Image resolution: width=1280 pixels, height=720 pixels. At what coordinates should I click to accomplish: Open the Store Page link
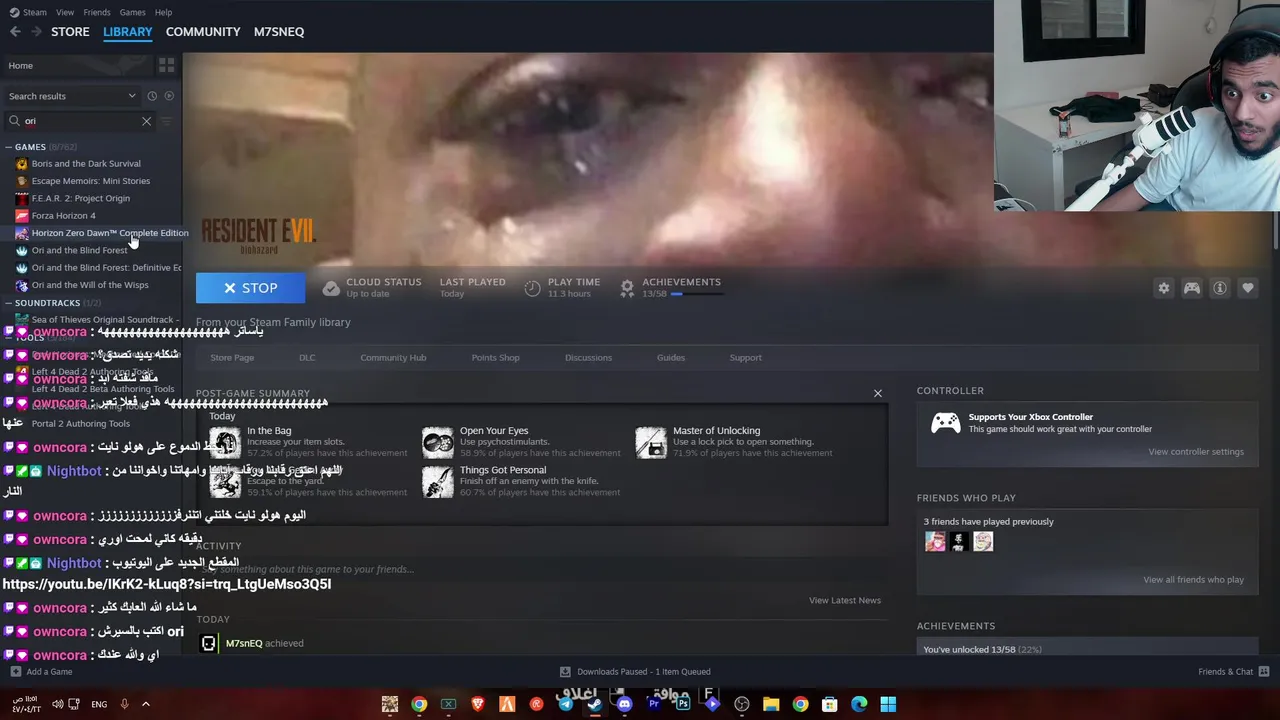[x=232, y=358]
